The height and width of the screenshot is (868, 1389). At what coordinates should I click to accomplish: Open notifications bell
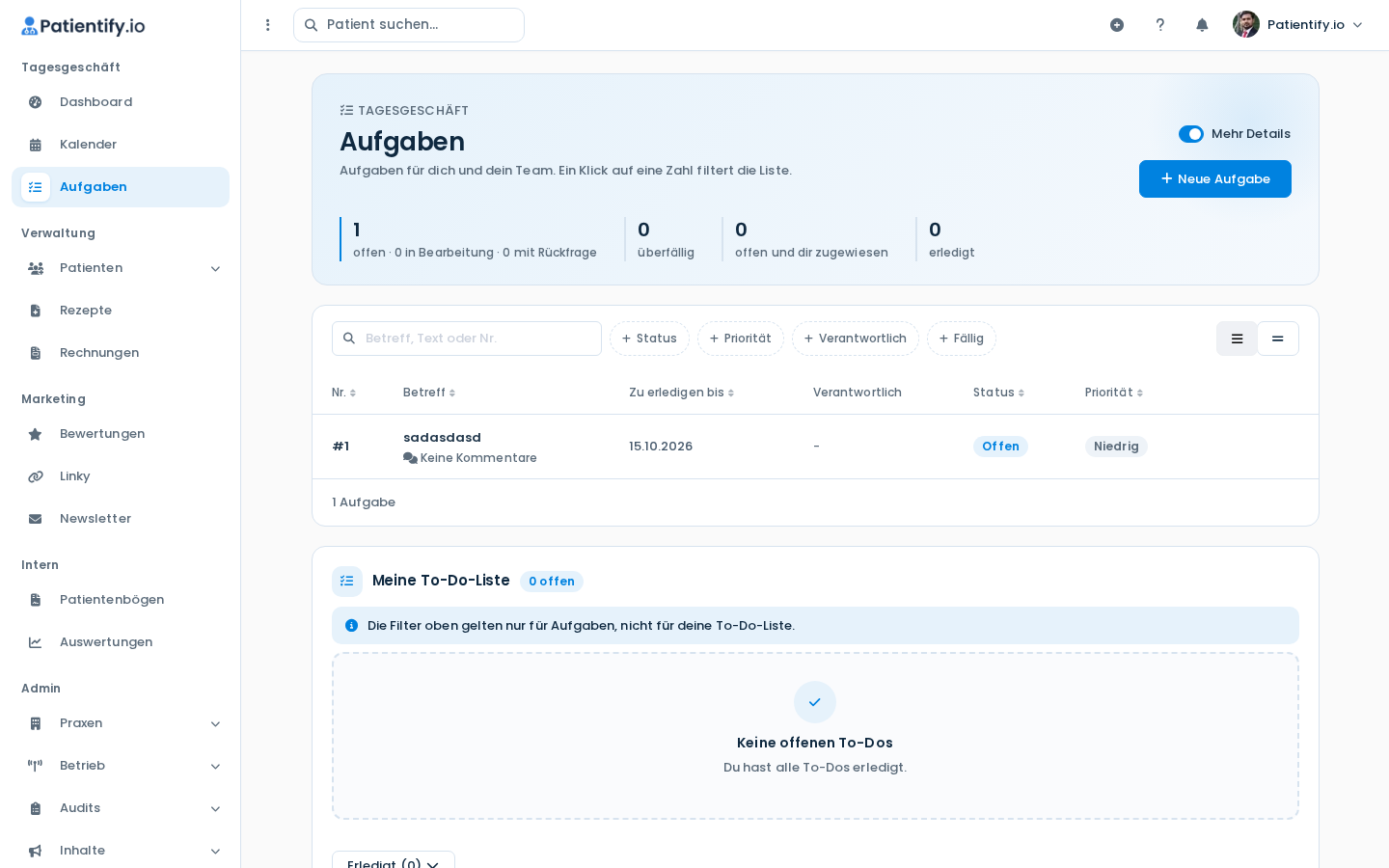click(x=1202, y=25)
